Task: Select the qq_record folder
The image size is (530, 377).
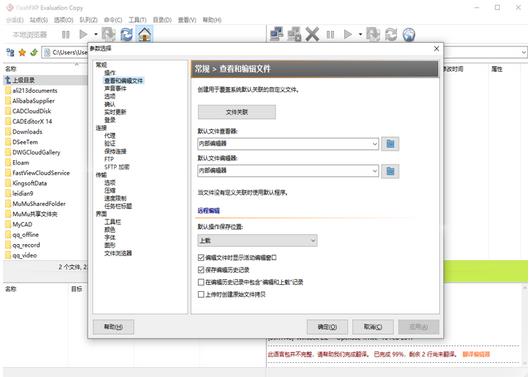Action: tap(26, 245)
